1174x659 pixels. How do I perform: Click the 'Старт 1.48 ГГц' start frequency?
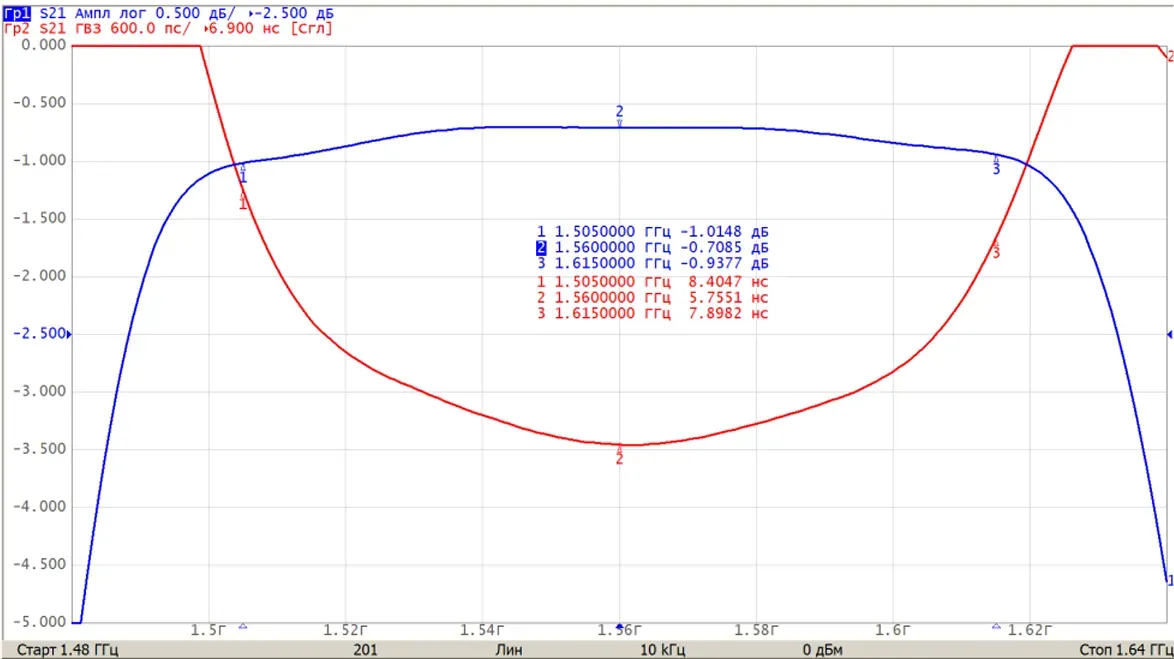point(67,650)
